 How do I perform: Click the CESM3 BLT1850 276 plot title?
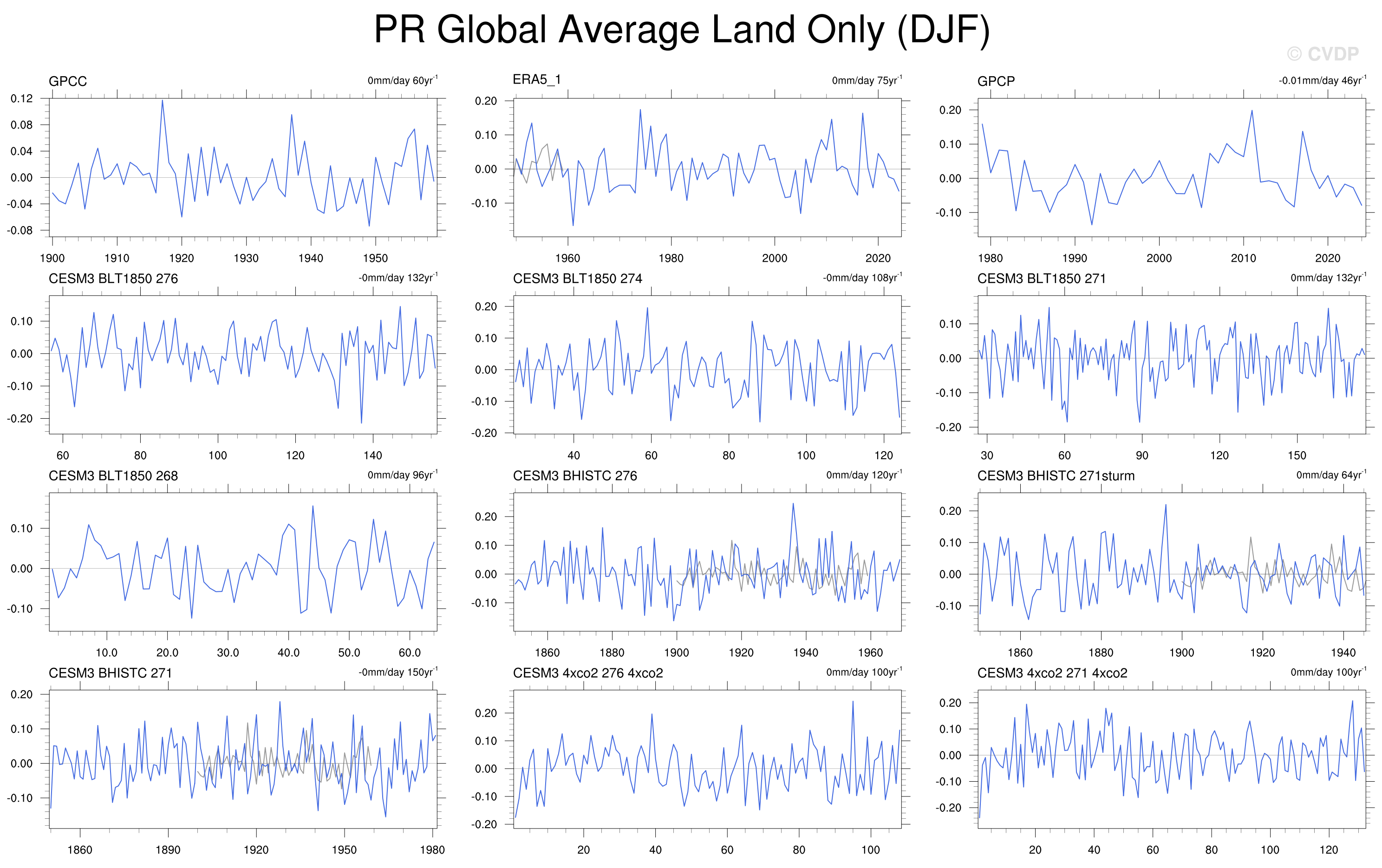113,279
